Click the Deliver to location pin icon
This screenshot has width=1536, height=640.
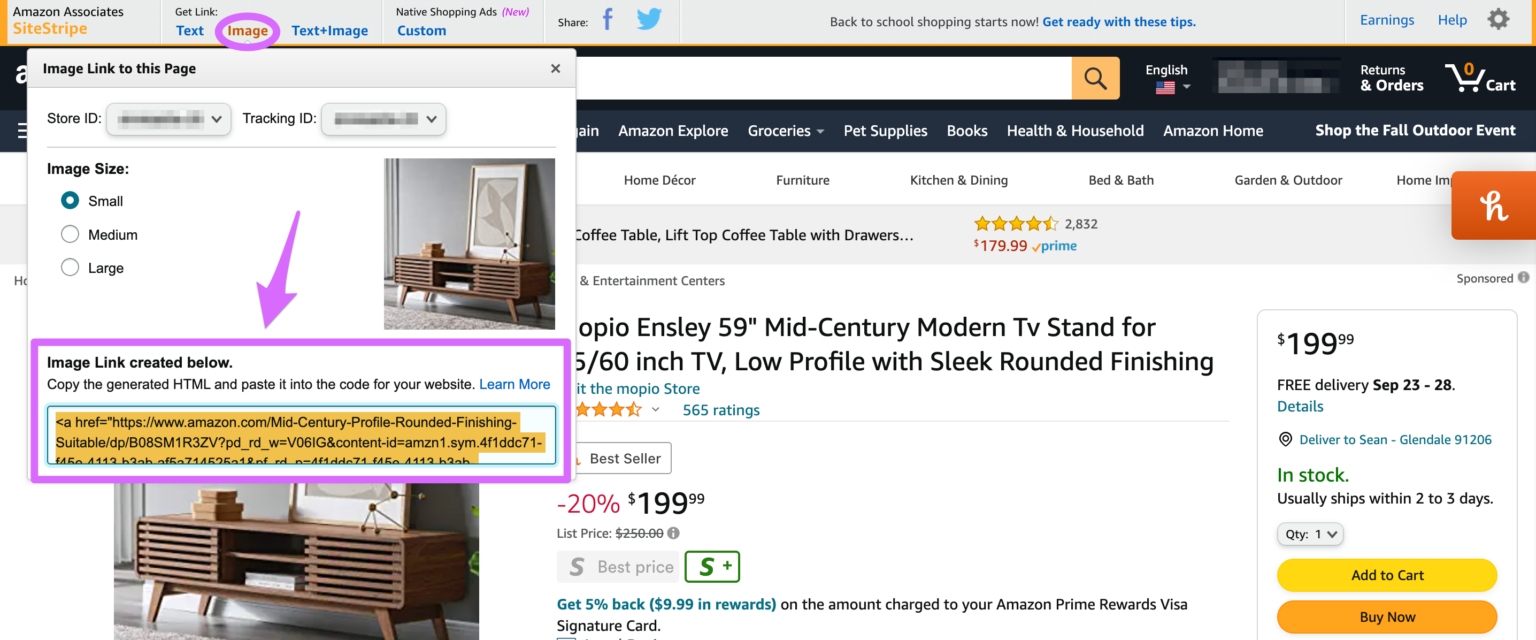(1285, 439)
